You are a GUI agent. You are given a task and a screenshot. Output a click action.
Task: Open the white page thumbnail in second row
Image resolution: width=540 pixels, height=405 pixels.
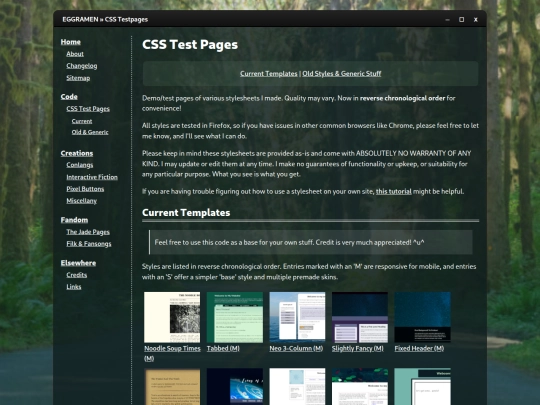pos(297,386)
